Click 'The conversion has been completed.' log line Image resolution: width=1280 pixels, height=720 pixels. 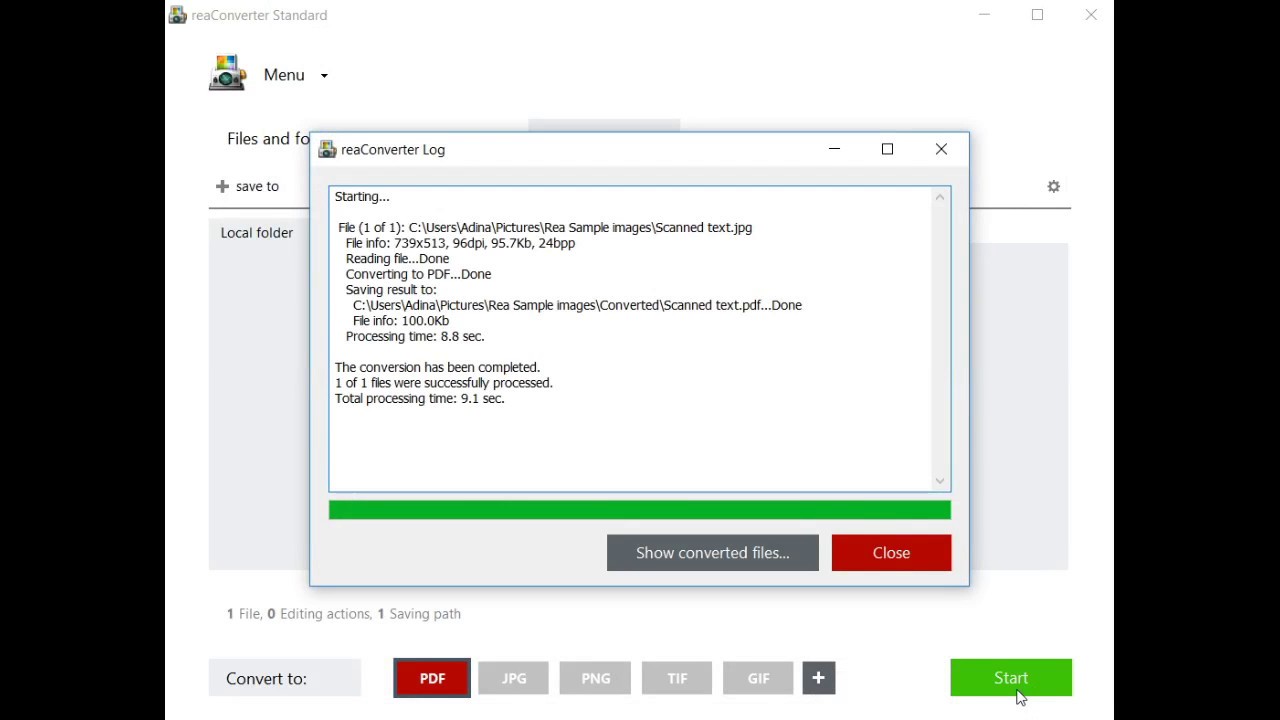[437, 367]
